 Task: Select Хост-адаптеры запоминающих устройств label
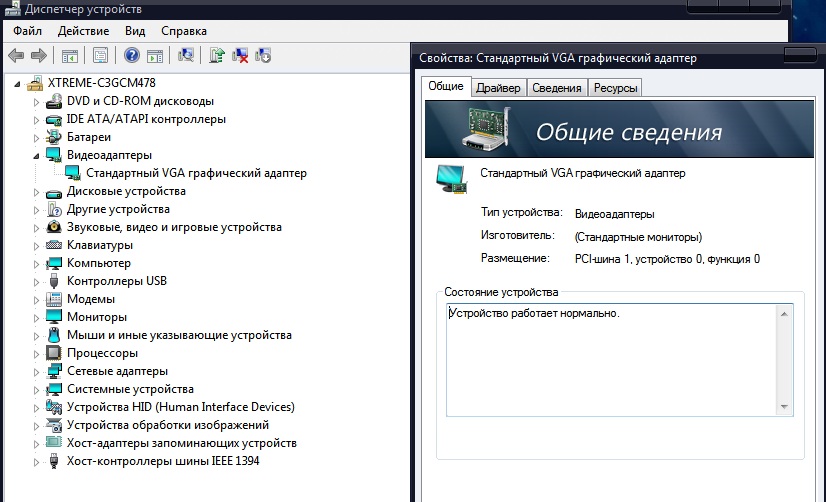182,443
